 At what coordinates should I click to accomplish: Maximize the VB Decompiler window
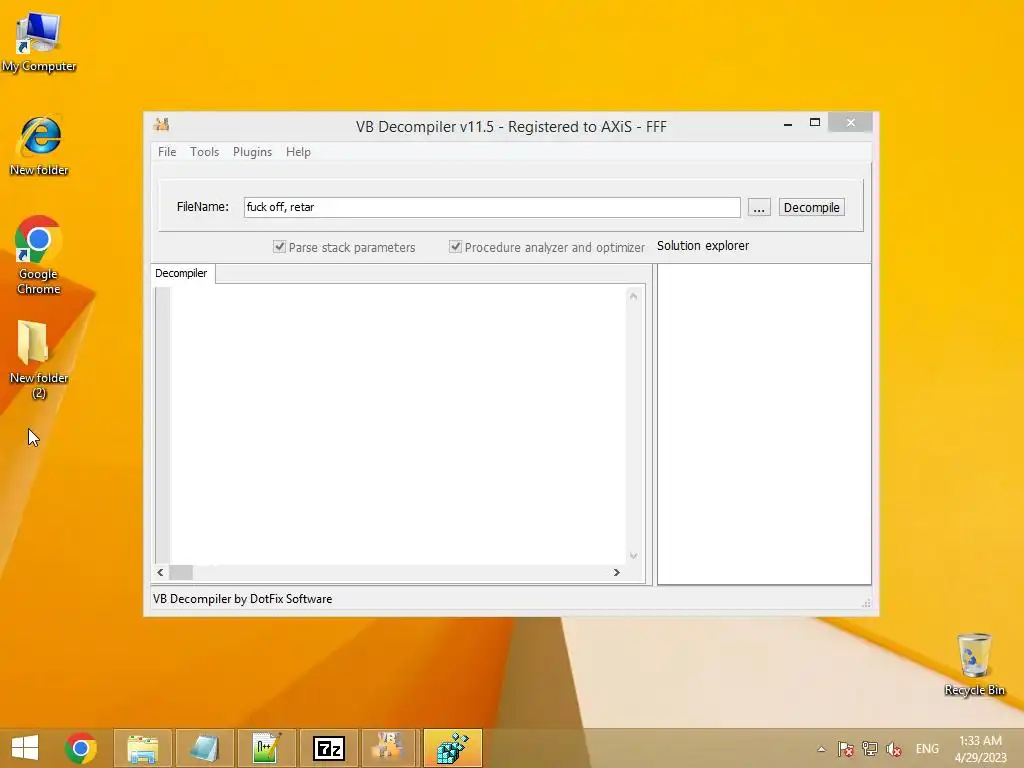pyautogui.click(x=814, y=123)
